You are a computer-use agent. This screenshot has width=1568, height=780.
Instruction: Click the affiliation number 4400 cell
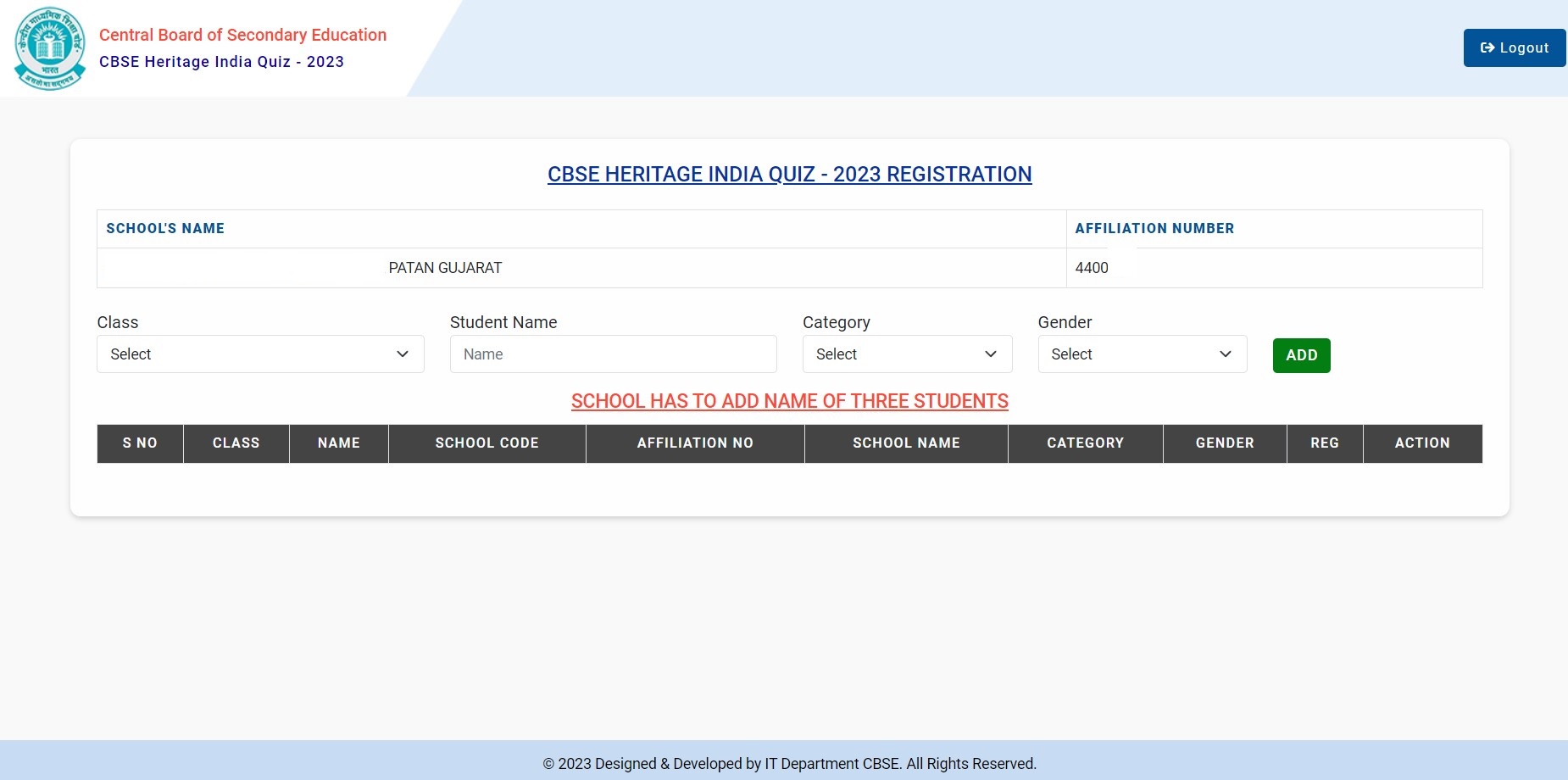[1093, 267]
